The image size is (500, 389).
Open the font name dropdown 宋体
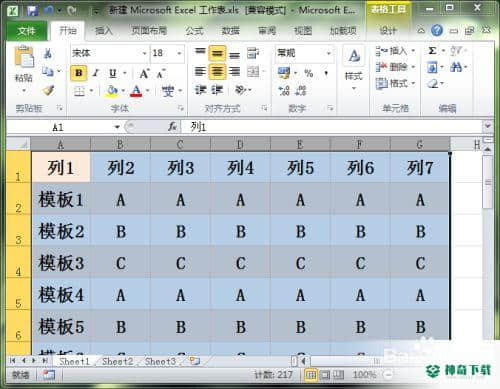144,53
